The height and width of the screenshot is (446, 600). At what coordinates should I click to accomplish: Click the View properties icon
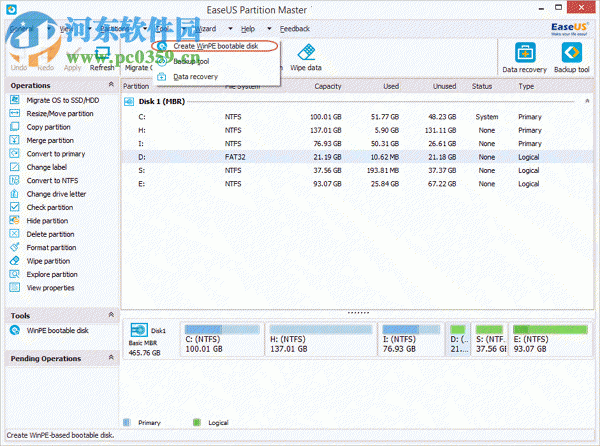15,287
